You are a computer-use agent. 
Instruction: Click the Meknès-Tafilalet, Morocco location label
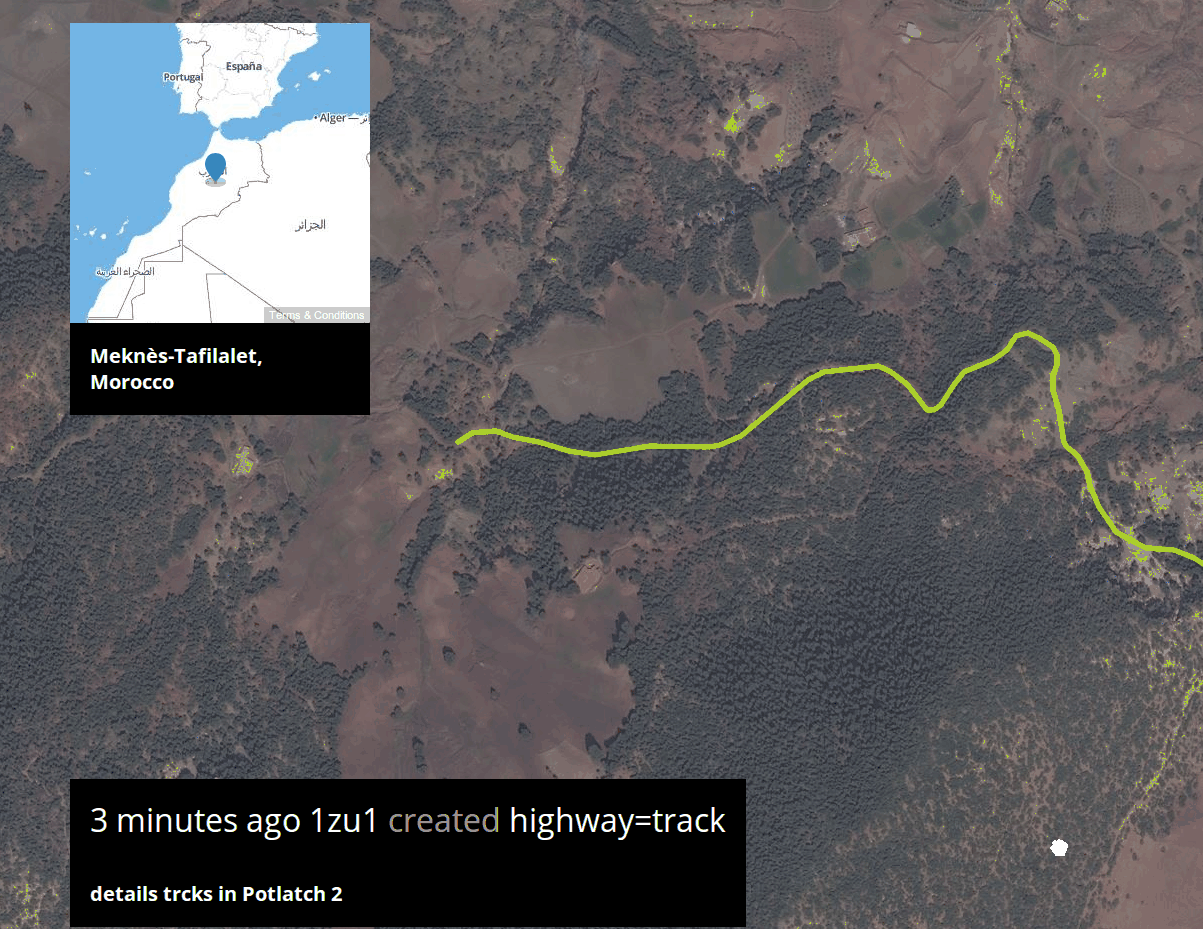pos(176,369)
